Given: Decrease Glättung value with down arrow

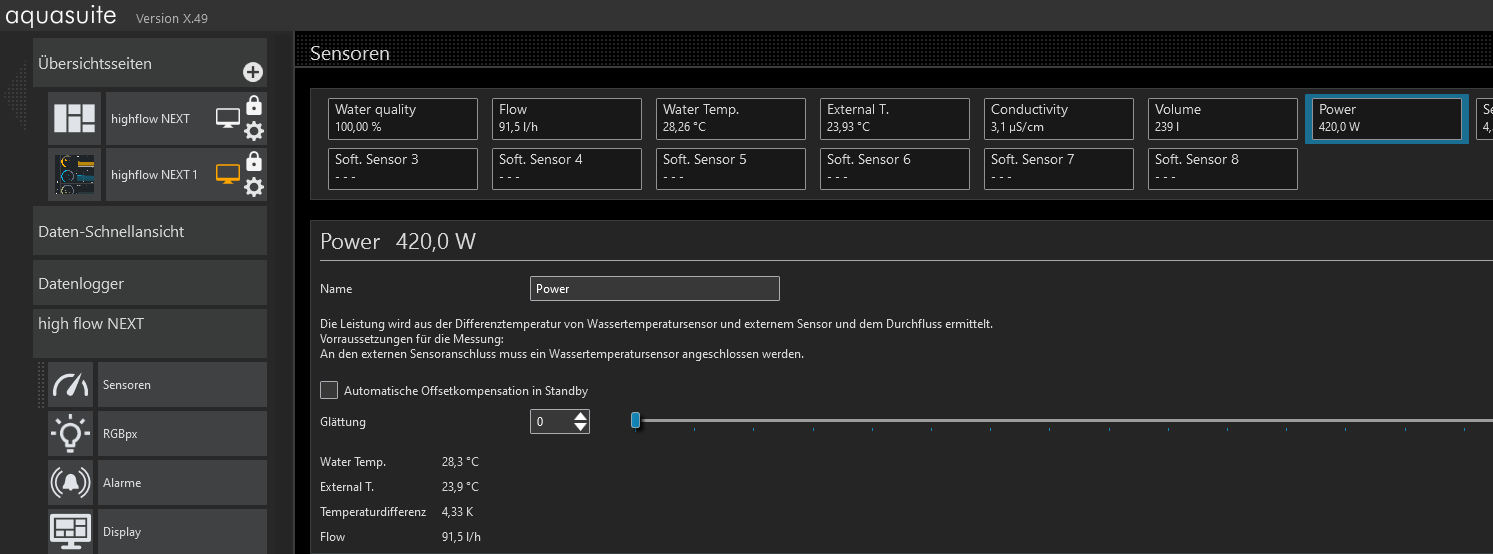Looking at the screenshot, I should (581, 428).
